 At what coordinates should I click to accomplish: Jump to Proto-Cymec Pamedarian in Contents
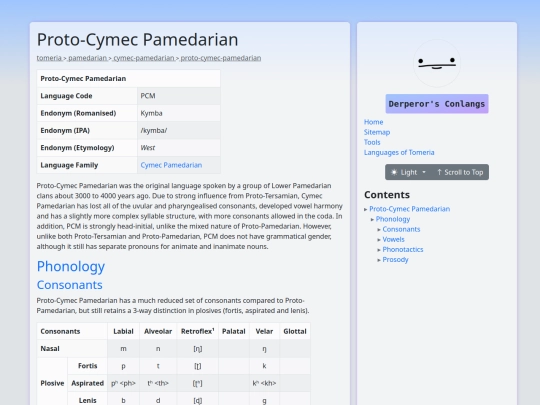coord(409,209)
